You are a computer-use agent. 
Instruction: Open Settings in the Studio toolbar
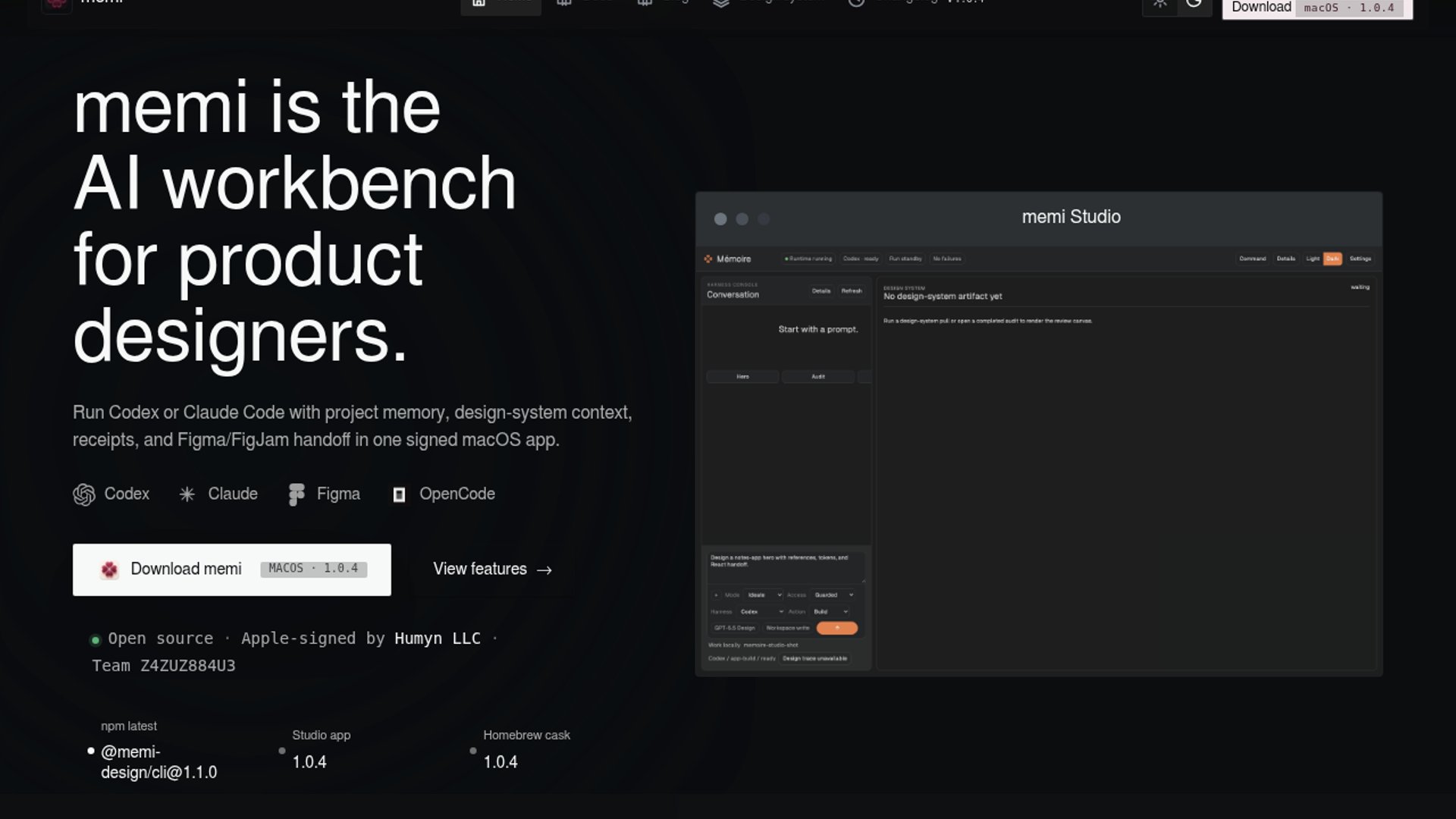[x=1360, y=259]
